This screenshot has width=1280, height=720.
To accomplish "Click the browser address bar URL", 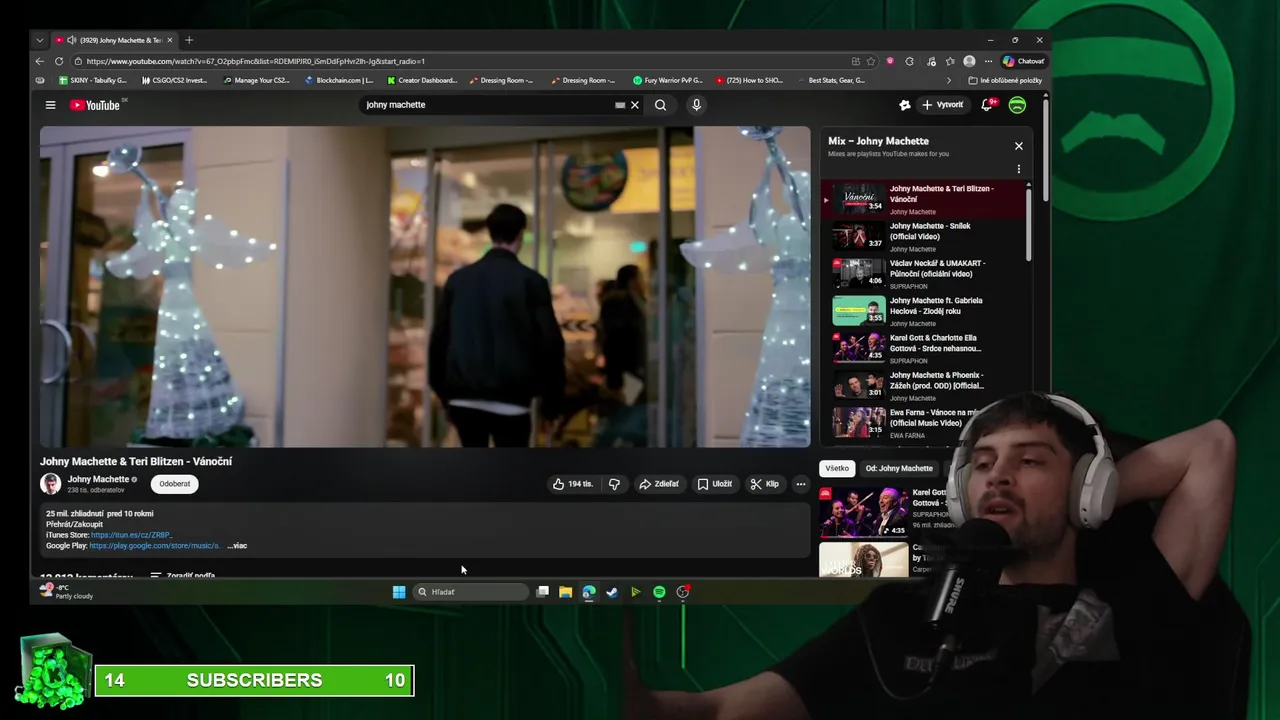I will point(256,61).
